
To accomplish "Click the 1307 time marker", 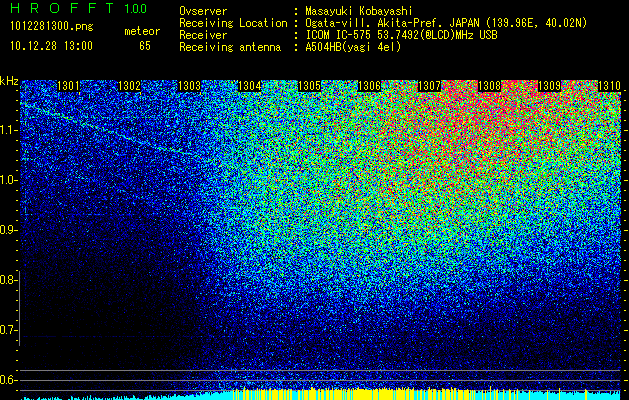I will (429, 86).
